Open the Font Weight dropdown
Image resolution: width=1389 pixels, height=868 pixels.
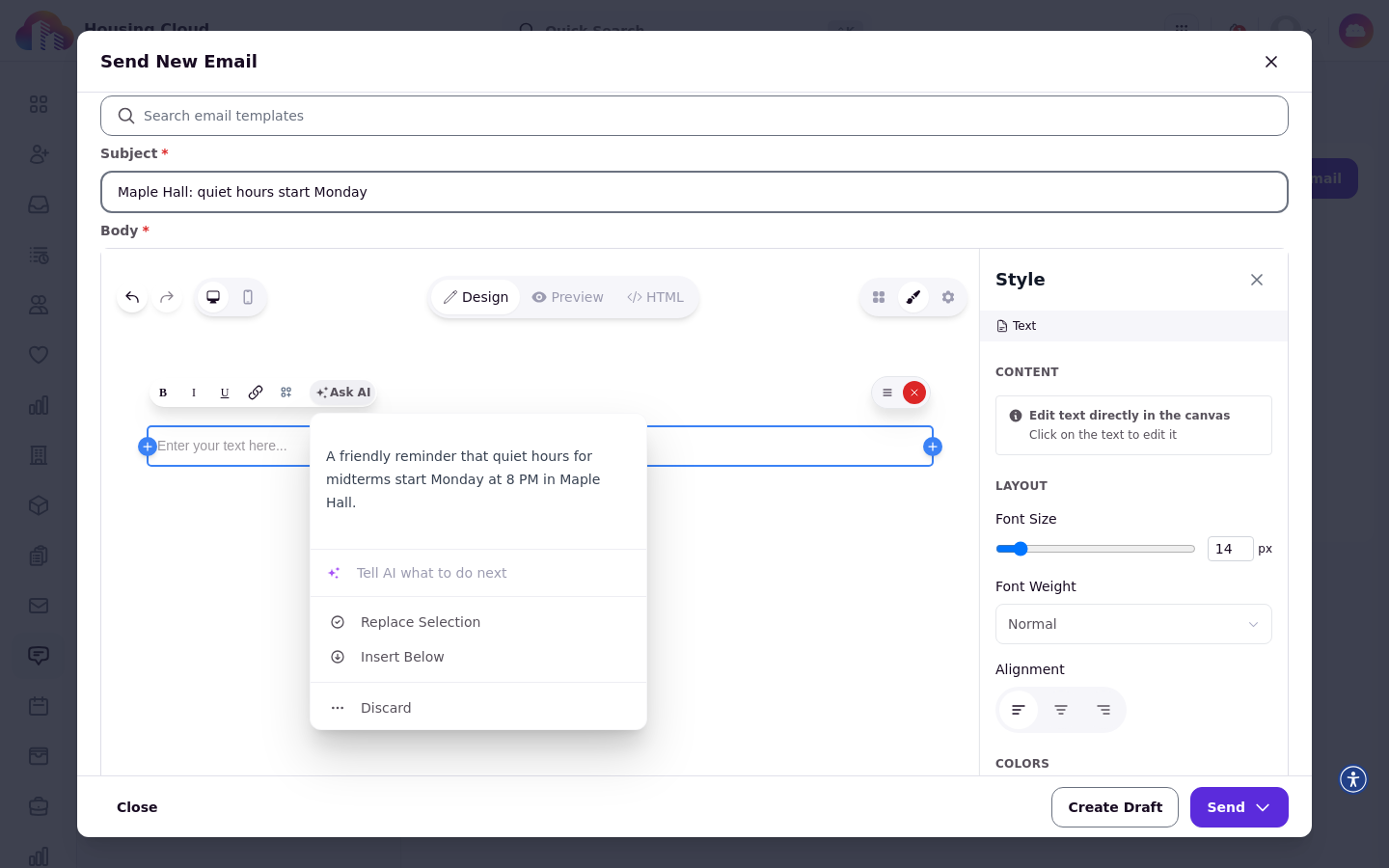(1133, 624)
